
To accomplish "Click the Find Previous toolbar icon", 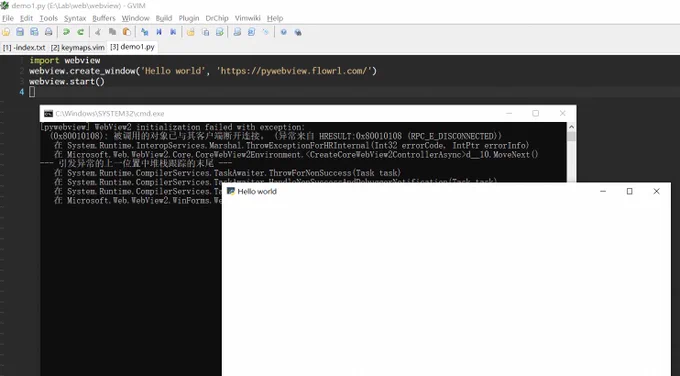I will [x=173, y=32].
